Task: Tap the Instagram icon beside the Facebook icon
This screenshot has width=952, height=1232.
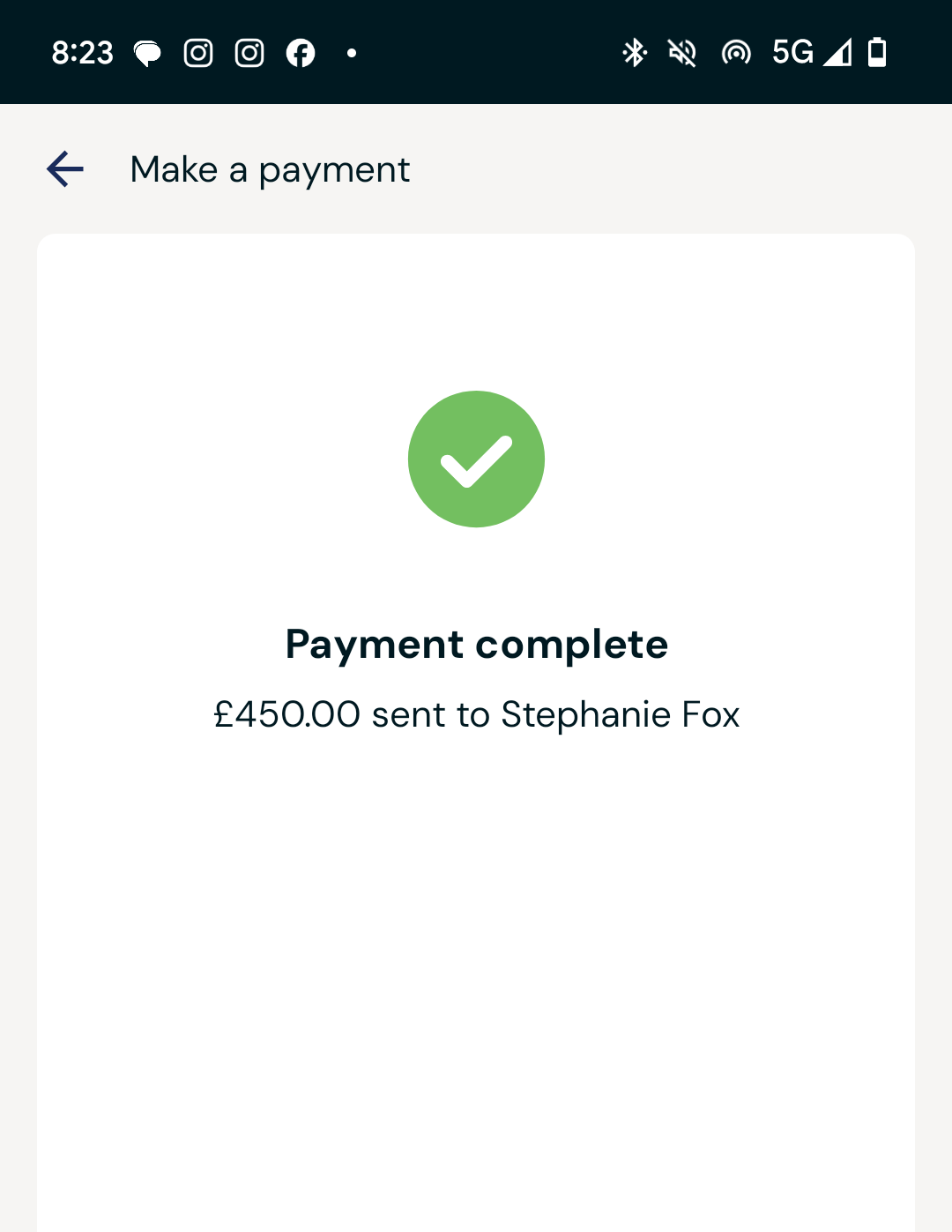Action: coord(249,53)
